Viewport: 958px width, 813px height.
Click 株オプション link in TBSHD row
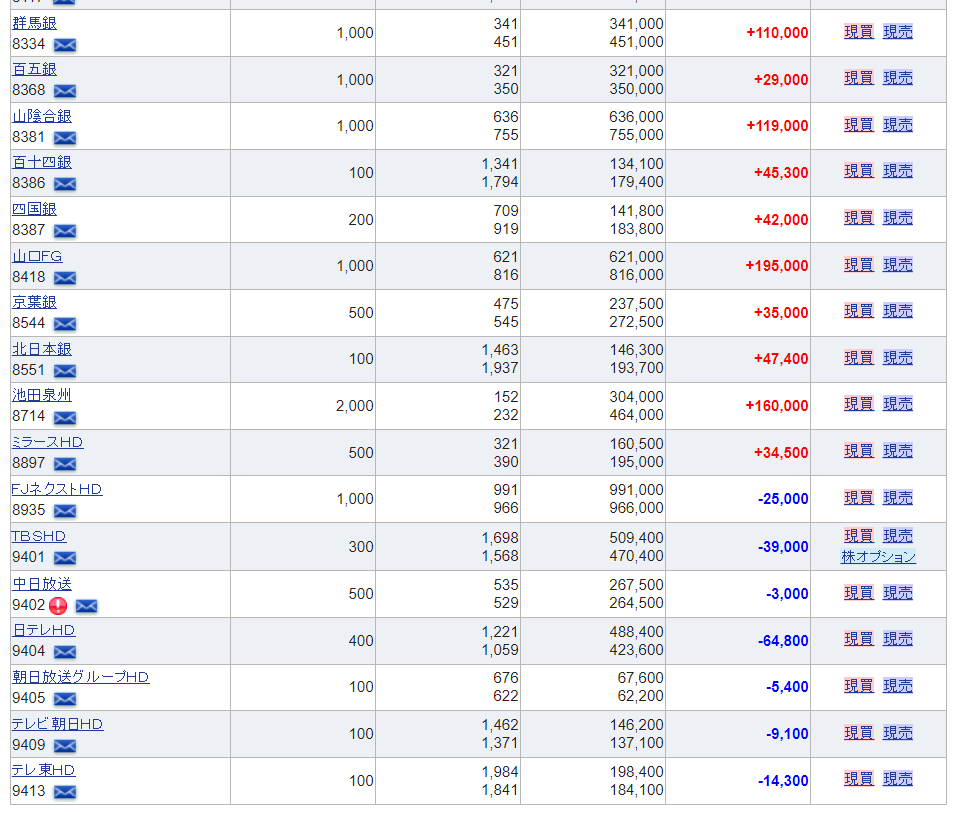click(879, 557)
